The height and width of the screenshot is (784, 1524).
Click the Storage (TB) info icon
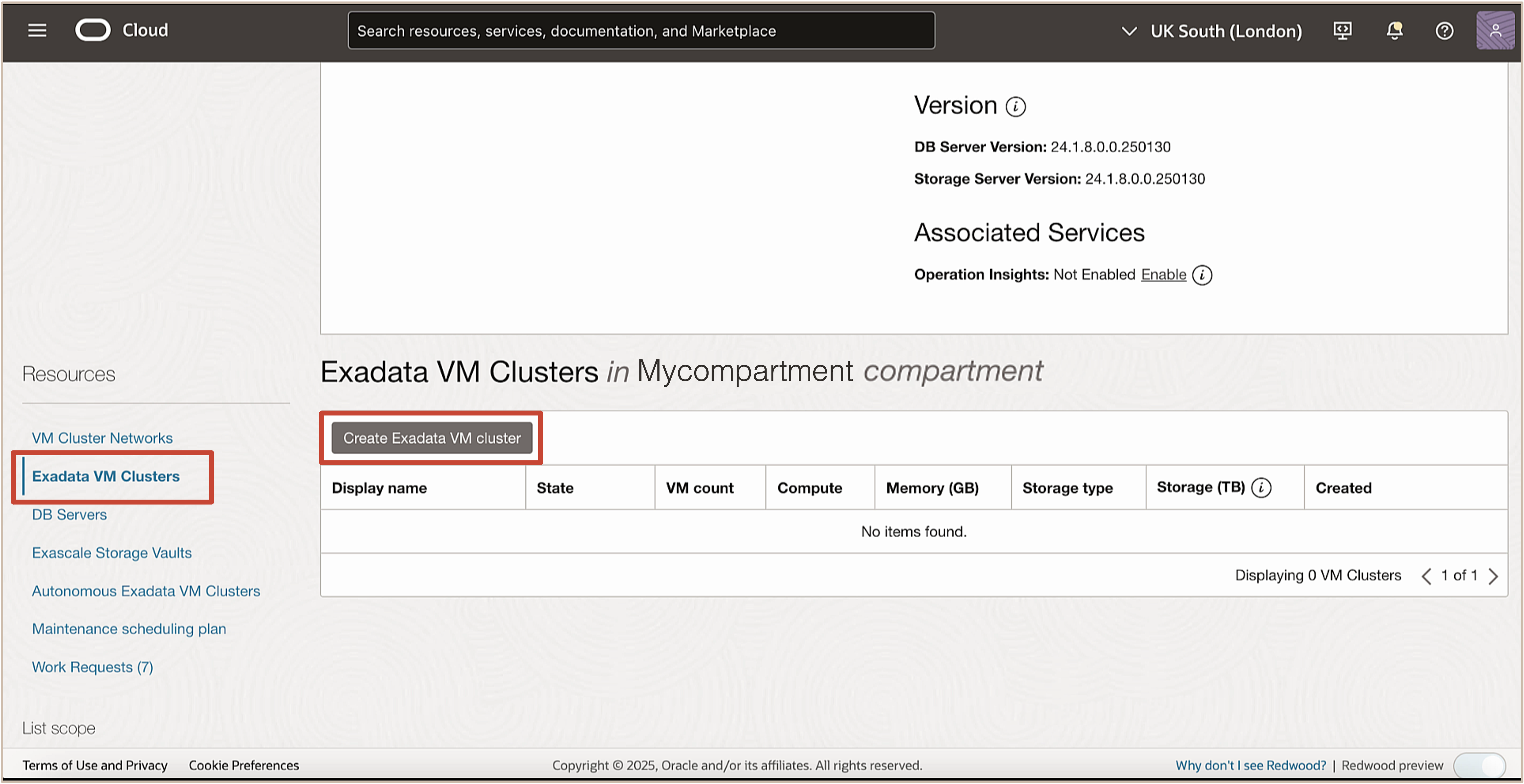1261,488
